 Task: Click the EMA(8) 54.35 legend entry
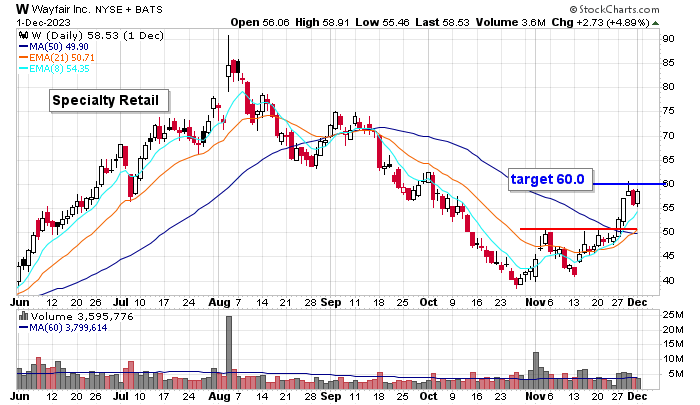coord(54,69)
